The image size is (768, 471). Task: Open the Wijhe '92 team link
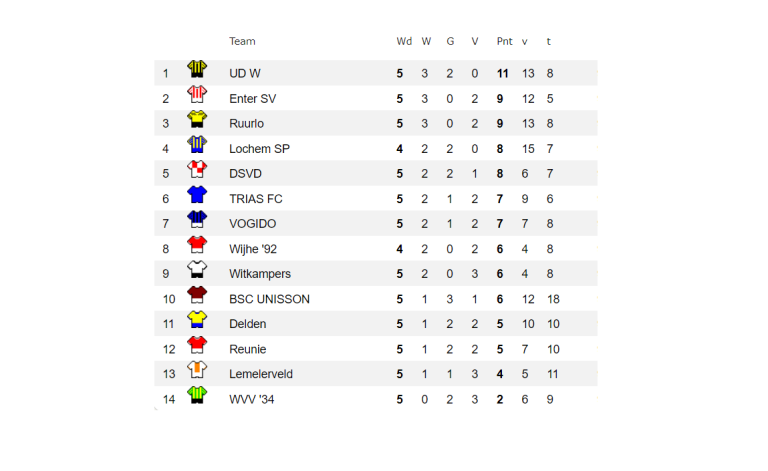253,249
